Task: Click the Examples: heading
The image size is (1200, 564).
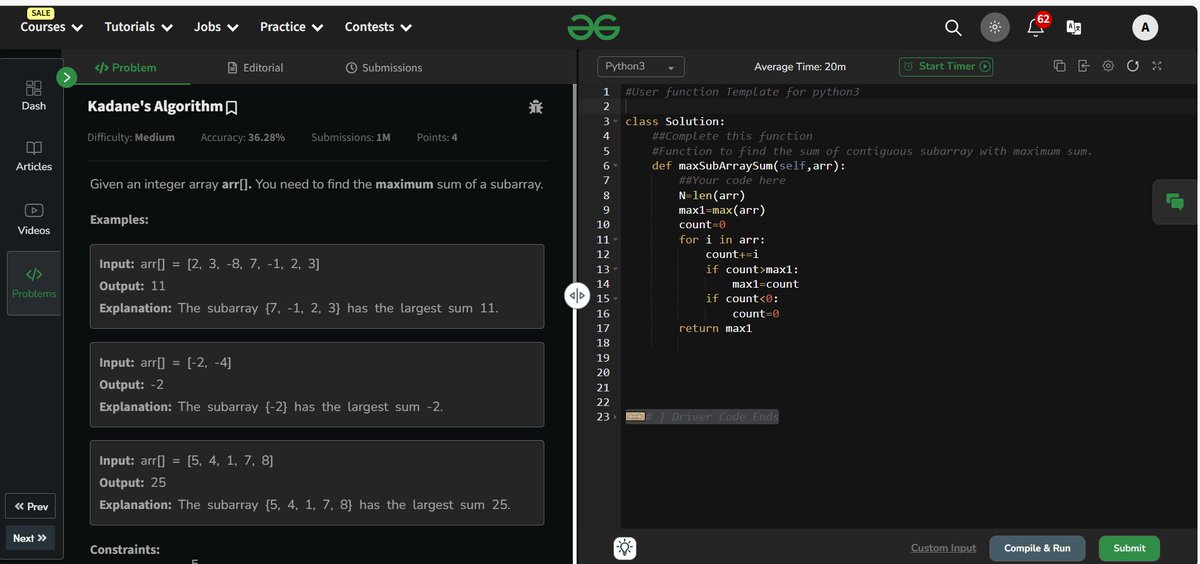Action: (x=119, y=219)
